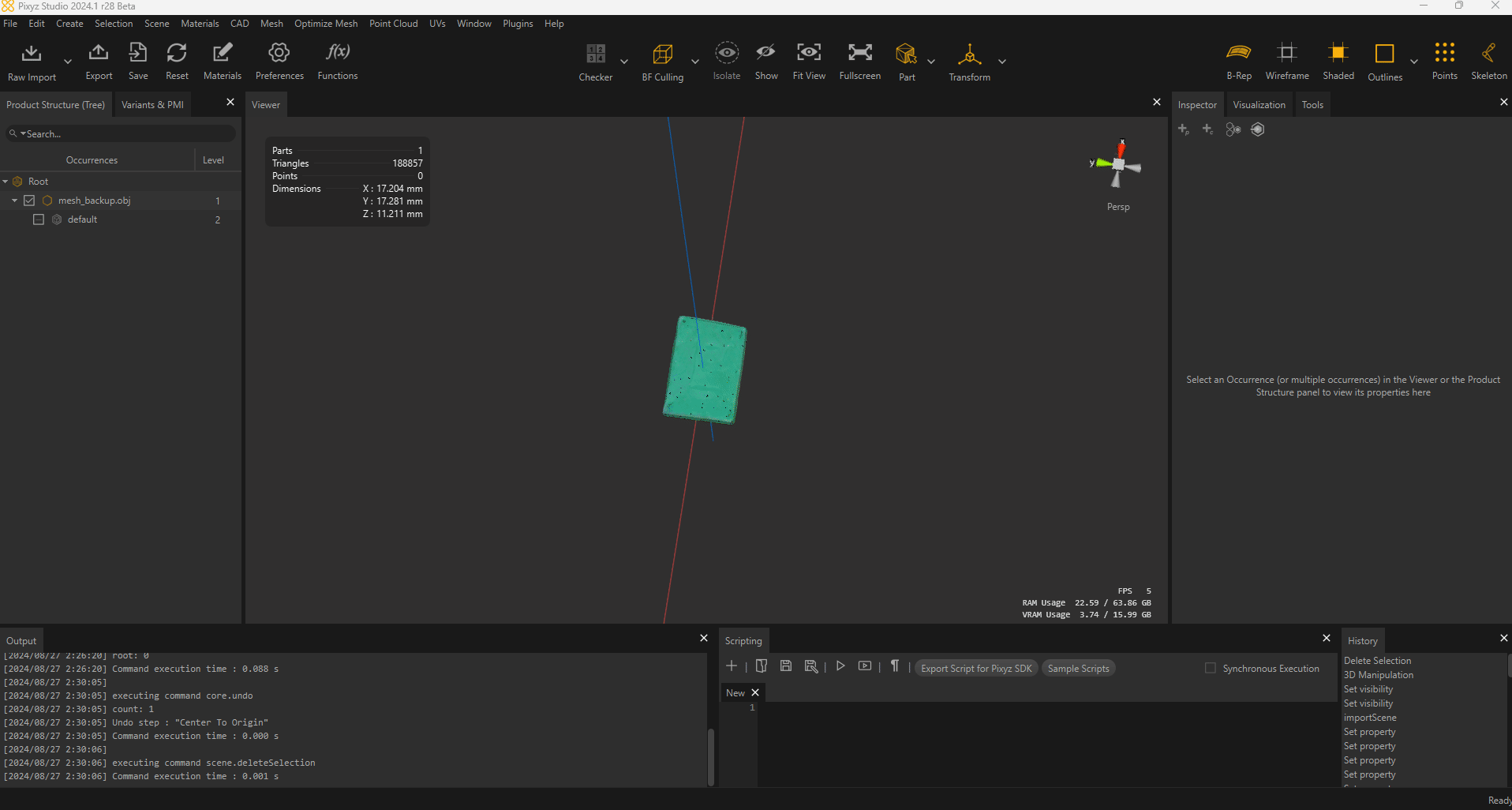Open script file icon in Scripting
The image size is (1512, 810).
(x=762, y=666)
